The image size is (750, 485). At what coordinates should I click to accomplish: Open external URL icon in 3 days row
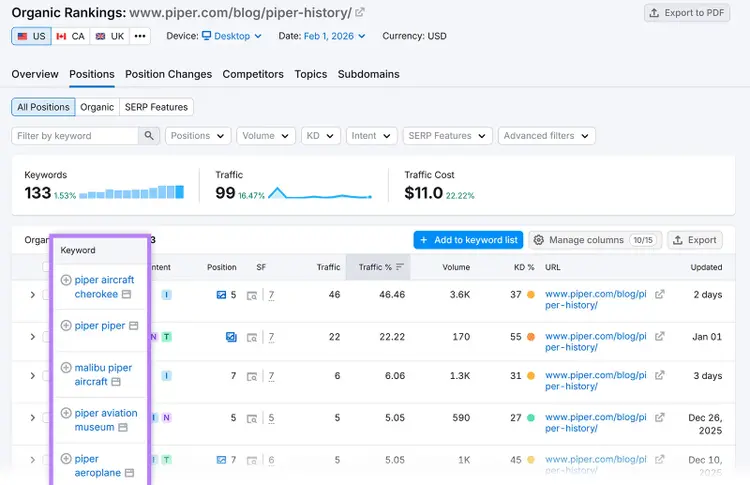click(x=660, y=375)
